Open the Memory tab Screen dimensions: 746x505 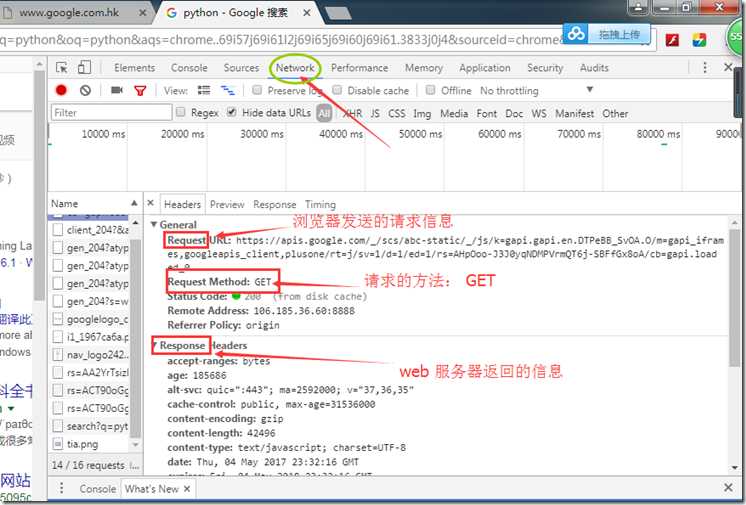tap(423, 68)
